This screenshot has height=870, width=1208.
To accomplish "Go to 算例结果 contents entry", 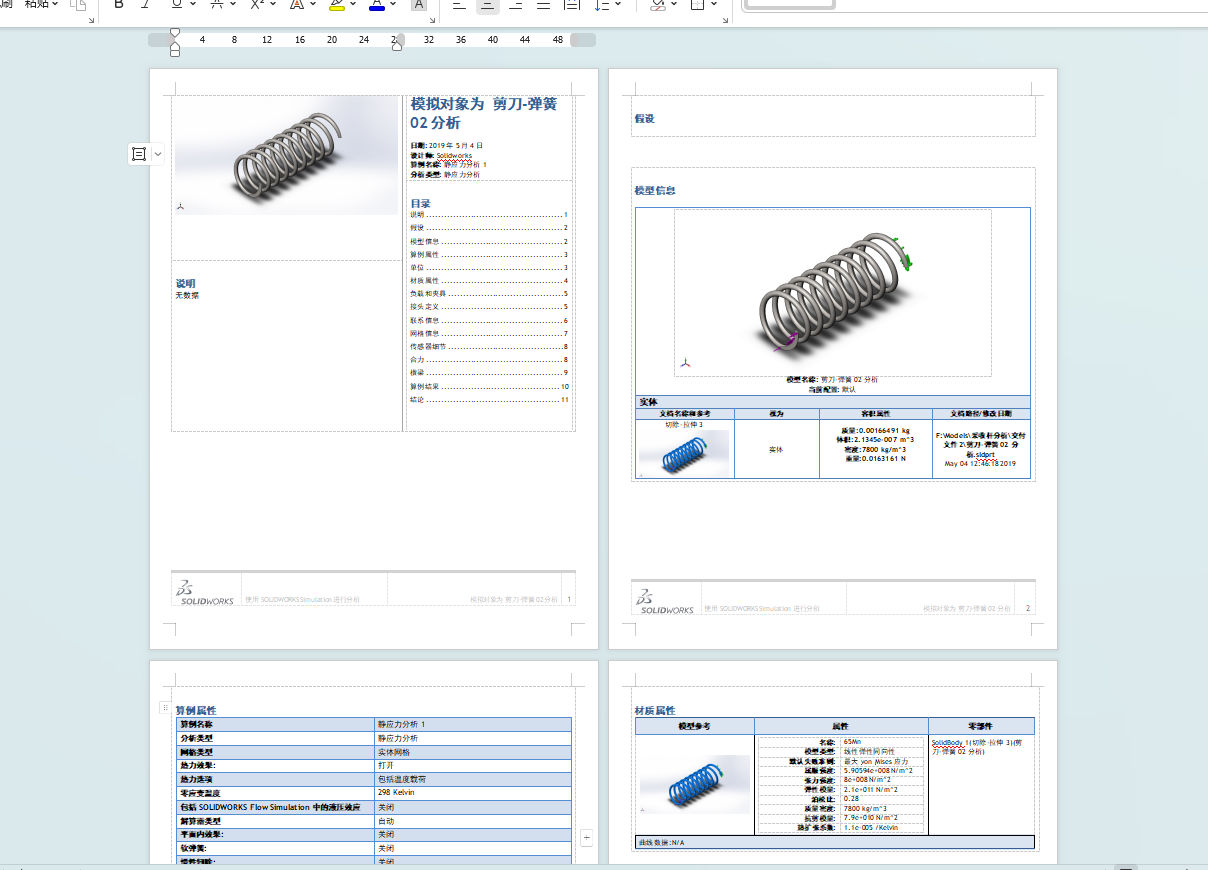I will pyautogui.click(x=489, y=386).
